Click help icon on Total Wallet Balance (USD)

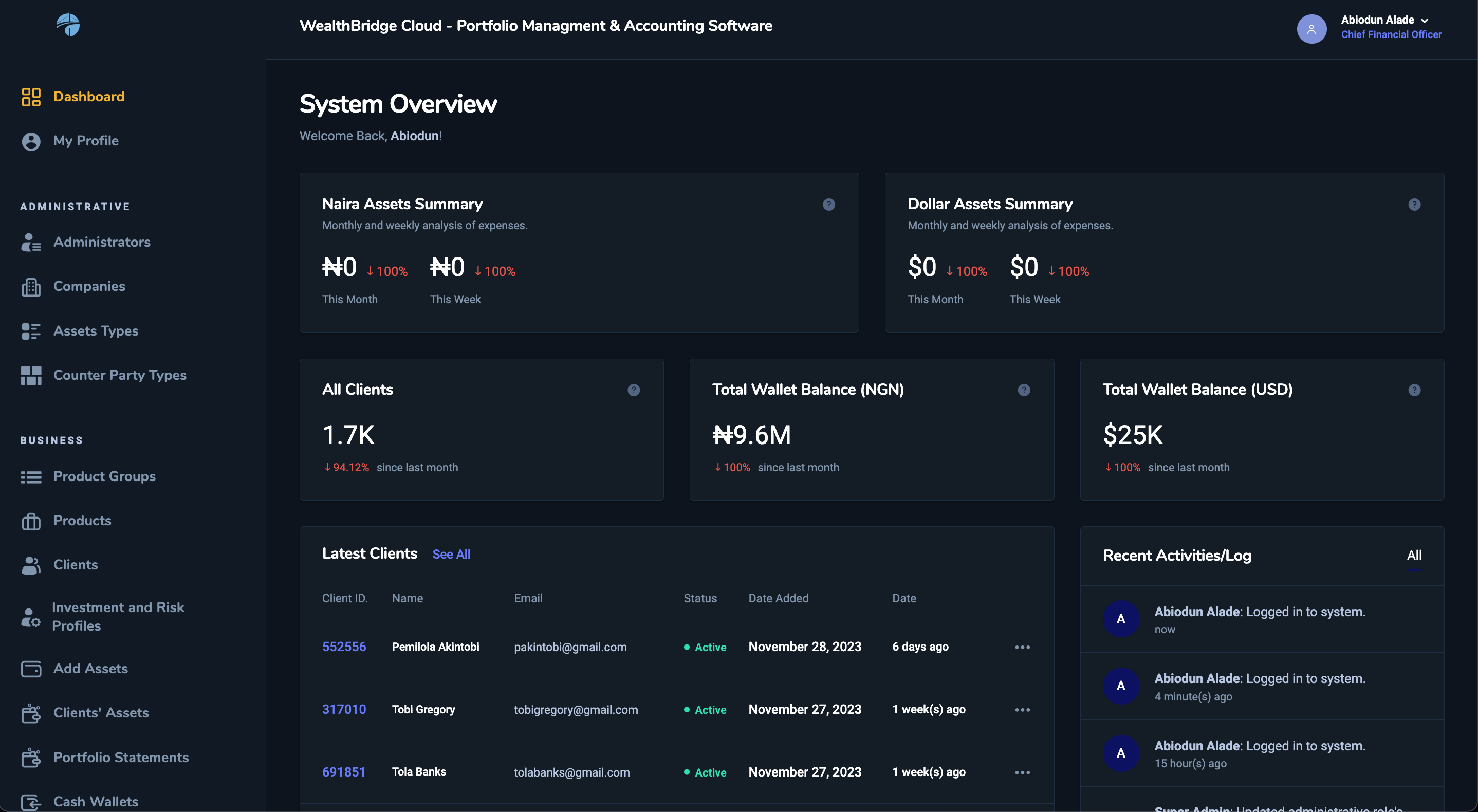coord(1414,390)
